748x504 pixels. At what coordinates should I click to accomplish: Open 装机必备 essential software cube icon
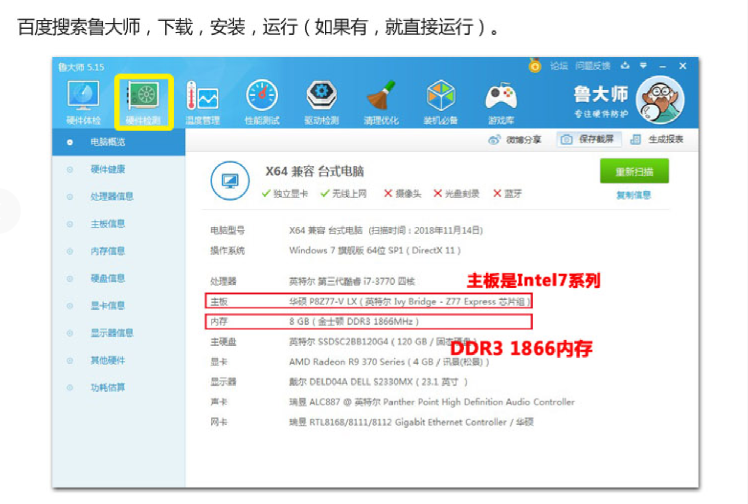440,102
